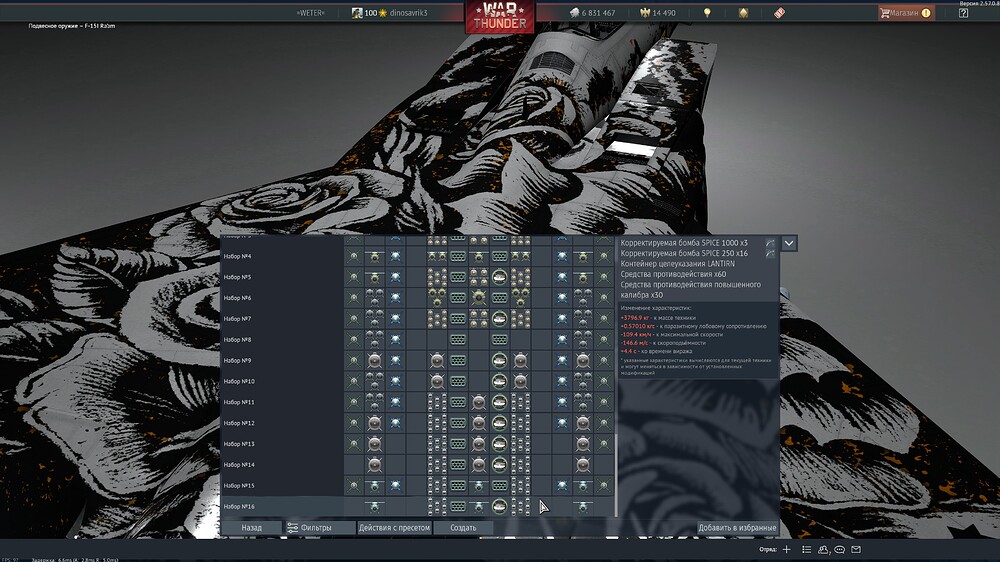Click the text Контейнер целеуказания LANTIRN
This screenshot has width=1000, height=562.
pos(678,263)
